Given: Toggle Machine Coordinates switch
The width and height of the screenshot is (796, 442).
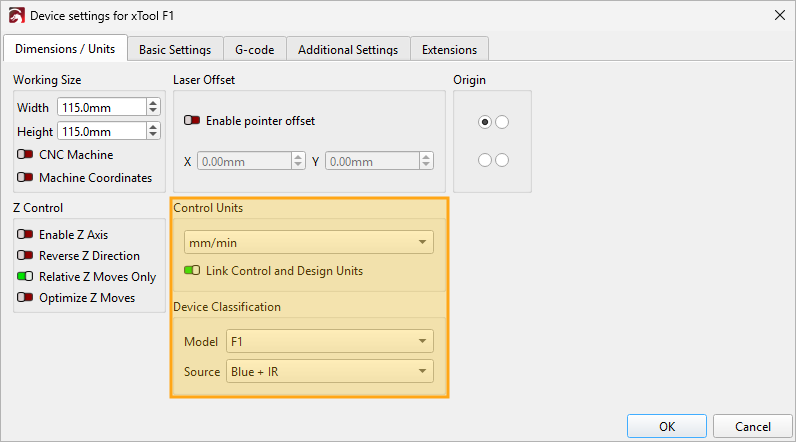Looking at the screenshot, I should pyautogui.click(x=25, y=178).
